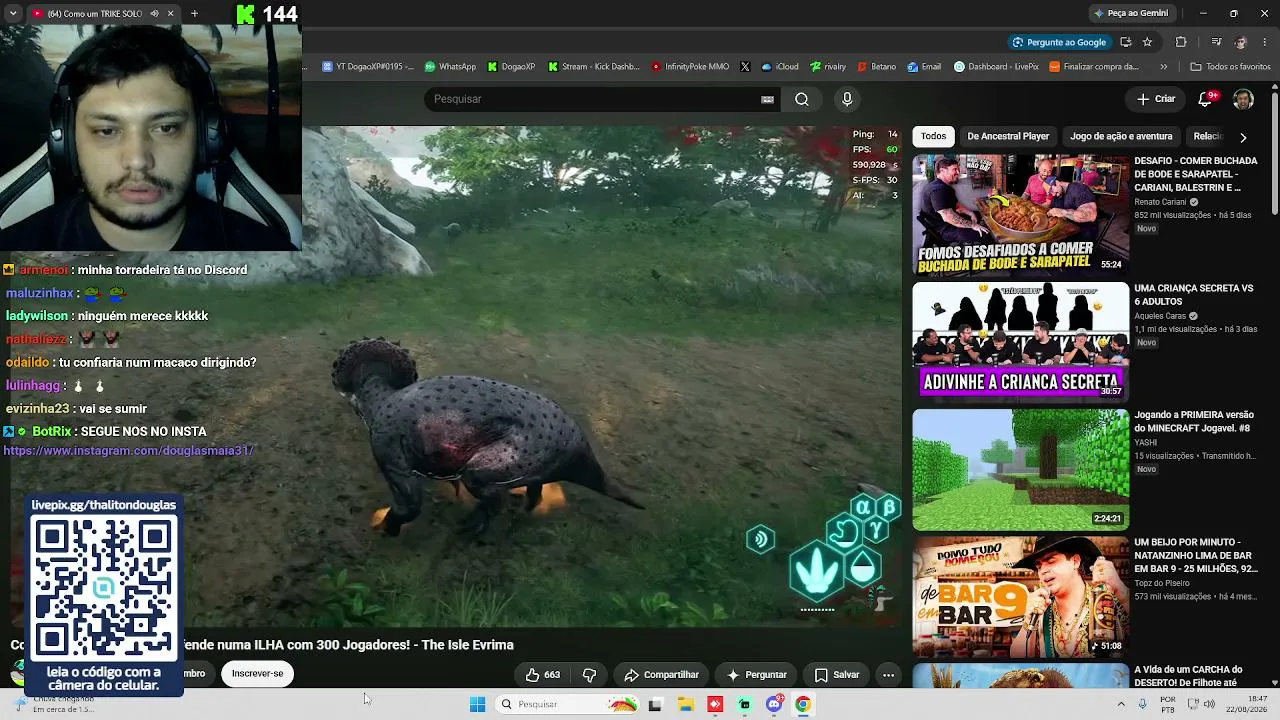Open the rivalry bookmark
This screenshot has width=1280, height=720.
(828, 67)
